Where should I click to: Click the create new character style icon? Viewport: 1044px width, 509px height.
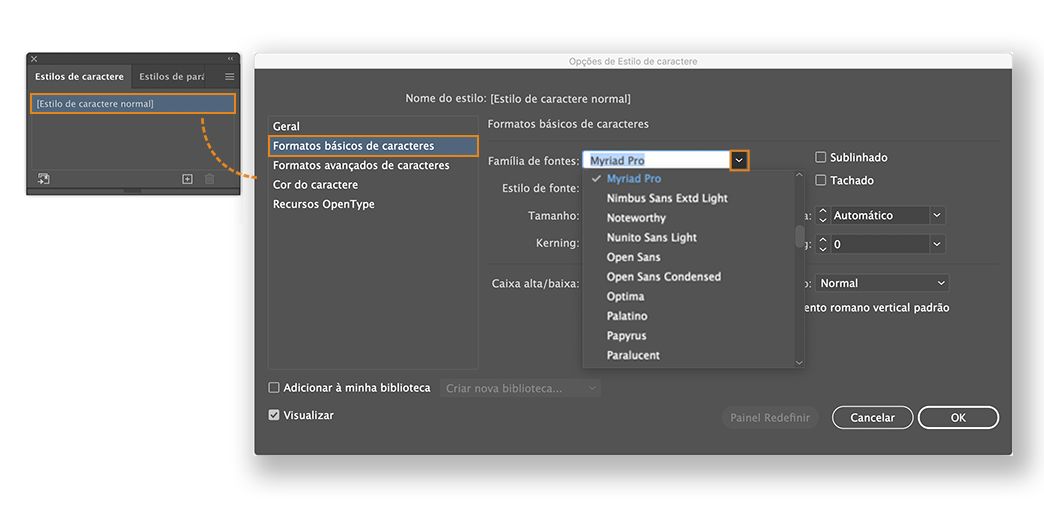tap(187, 179)
